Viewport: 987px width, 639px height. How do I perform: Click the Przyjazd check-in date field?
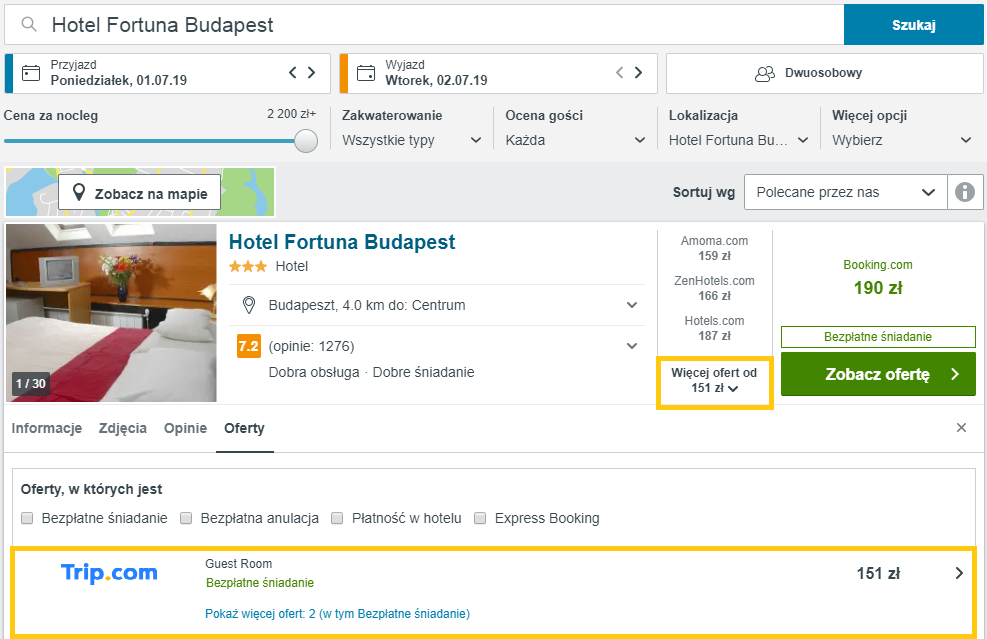(x=167, y=73)
